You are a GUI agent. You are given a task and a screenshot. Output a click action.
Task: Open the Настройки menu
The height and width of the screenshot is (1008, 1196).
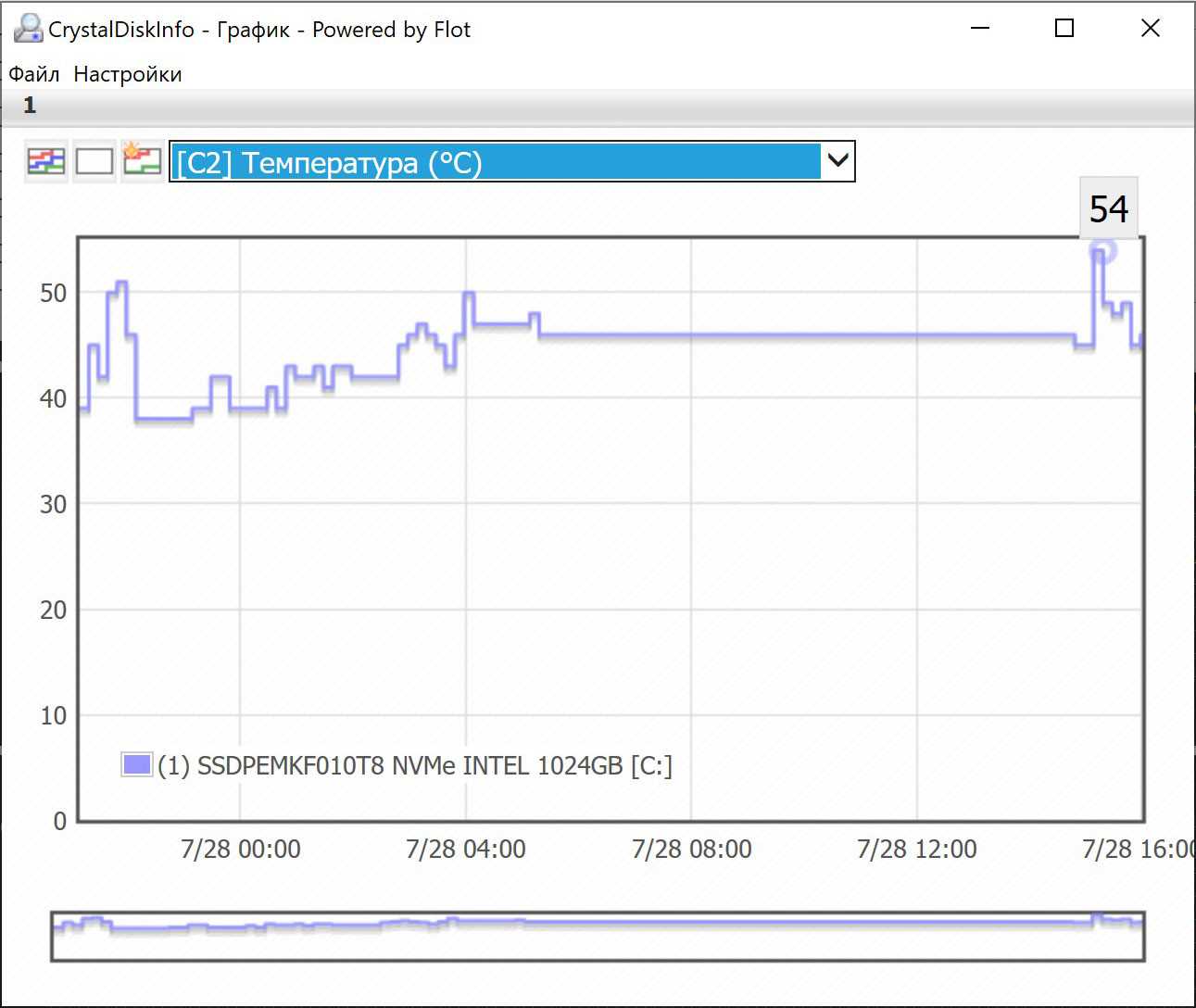tap(127, 74)
